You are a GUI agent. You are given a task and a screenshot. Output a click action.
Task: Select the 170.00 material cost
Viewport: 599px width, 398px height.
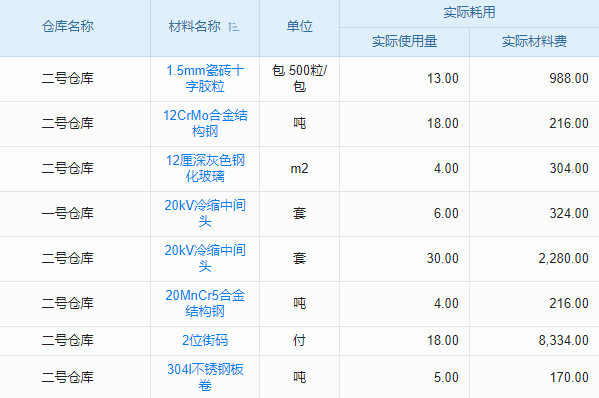pyautogui.click(x=569, y=377)
